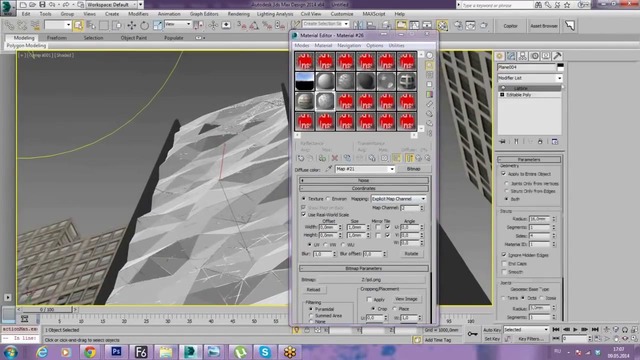Toggle the Height row Mirror checkbox
The width and height of the screenshot is (640, 360).
378,235
